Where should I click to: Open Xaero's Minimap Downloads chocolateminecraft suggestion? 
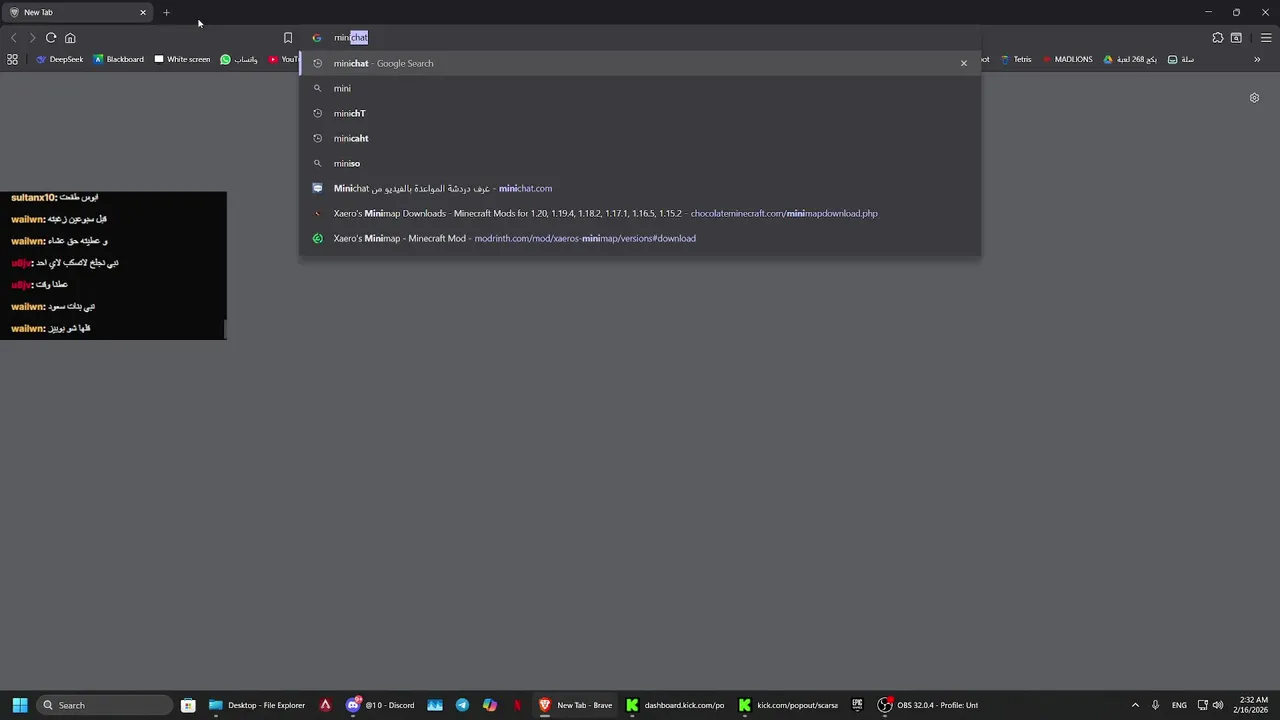point(640,213)
